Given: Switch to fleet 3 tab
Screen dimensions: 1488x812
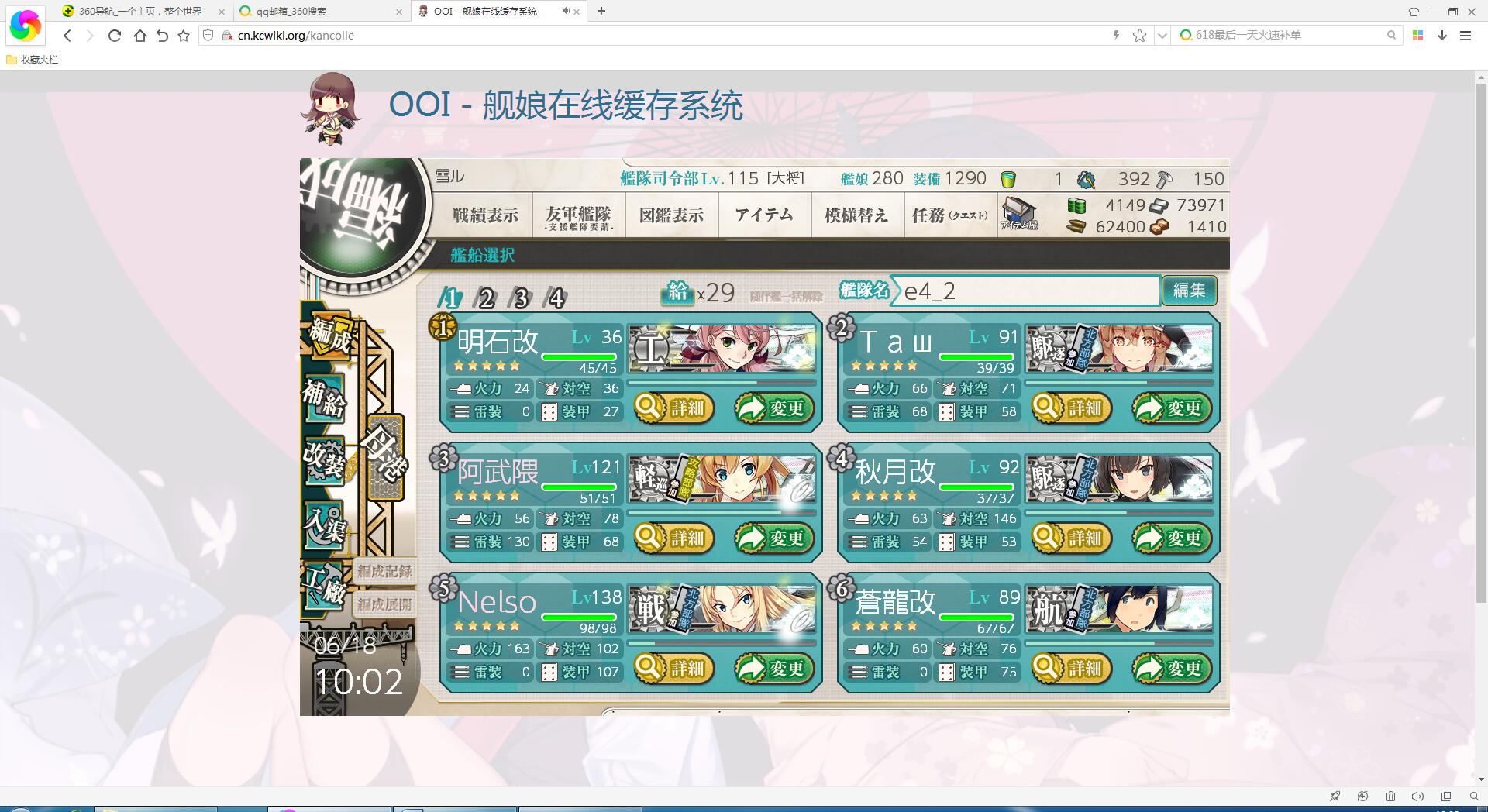Looking at the screenshot, I should point(520,298).
